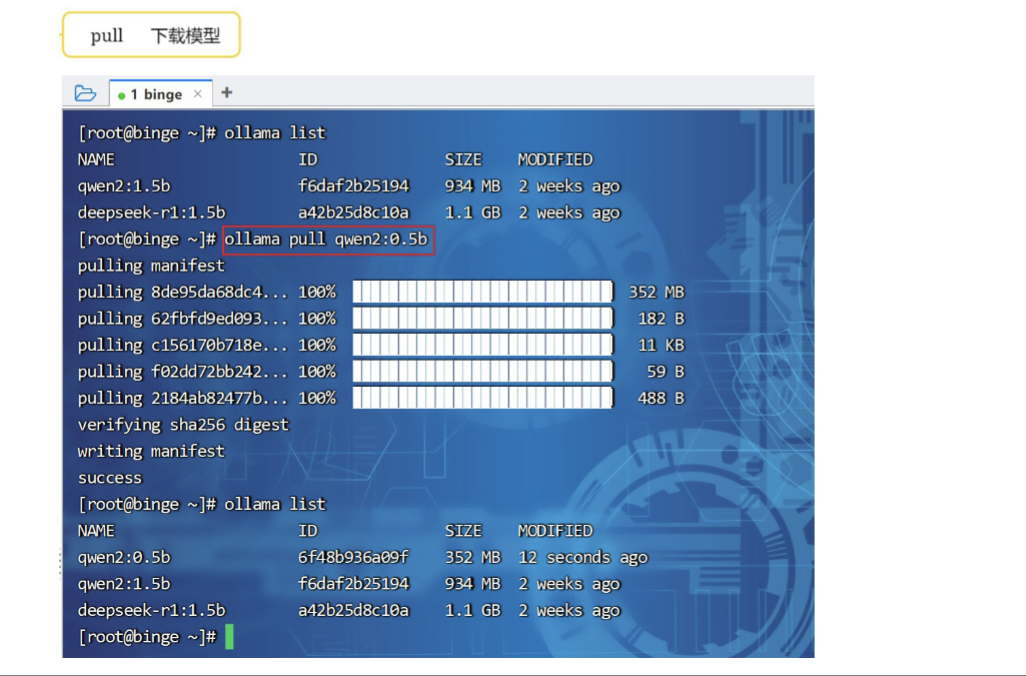Viewport: 1026px width, 676px height.
Task: Click the '59 B' download size
Action: [665, 372]
